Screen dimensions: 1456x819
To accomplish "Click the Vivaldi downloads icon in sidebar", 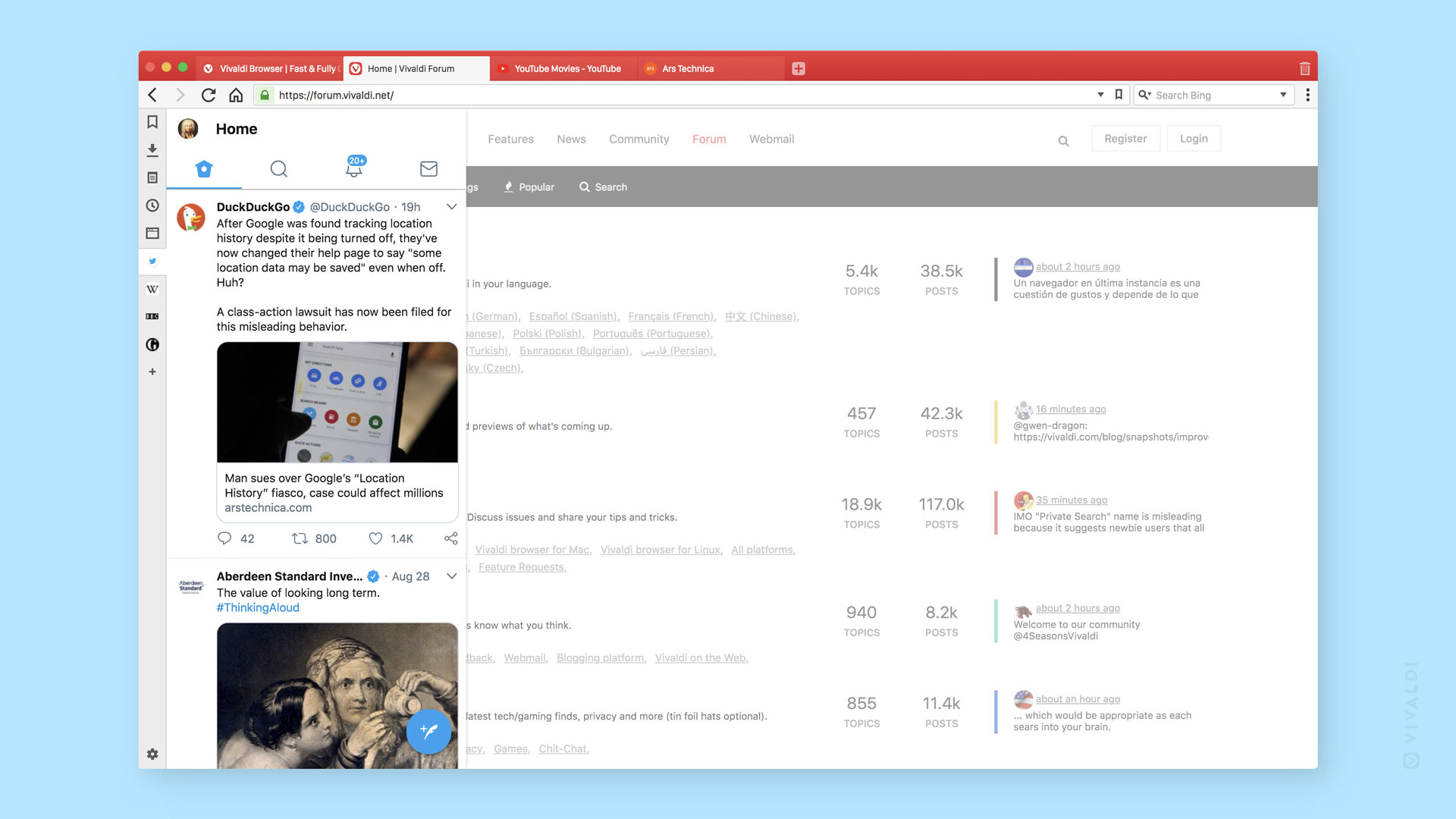I will pos(153,150).
